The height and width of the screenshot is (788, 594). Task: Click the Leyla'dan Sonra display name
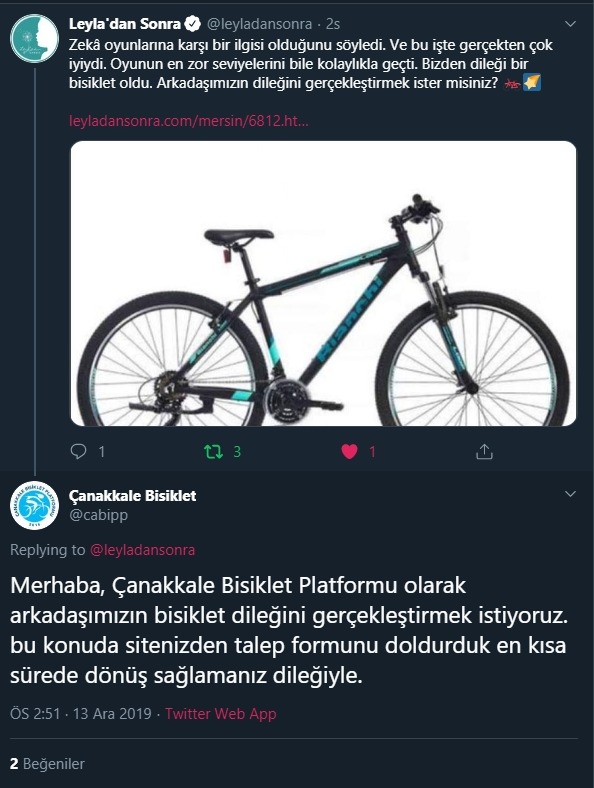[x=125, y=24]
